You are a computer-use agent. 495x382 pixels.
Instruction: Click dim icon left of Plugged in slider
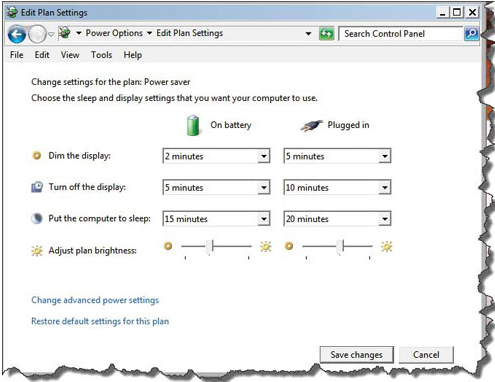[x=289, y=246]
